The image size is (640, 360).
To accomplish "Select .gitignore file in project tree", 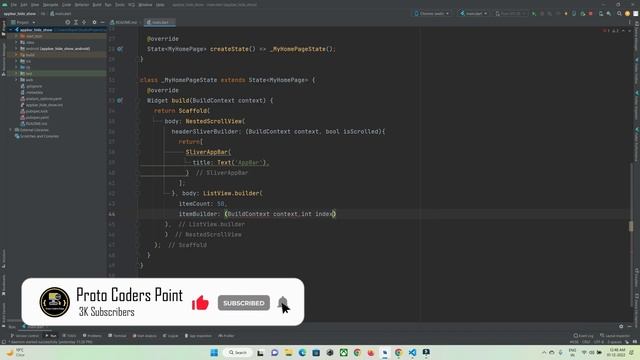I will pyautogui.click(x=32, y=86).
